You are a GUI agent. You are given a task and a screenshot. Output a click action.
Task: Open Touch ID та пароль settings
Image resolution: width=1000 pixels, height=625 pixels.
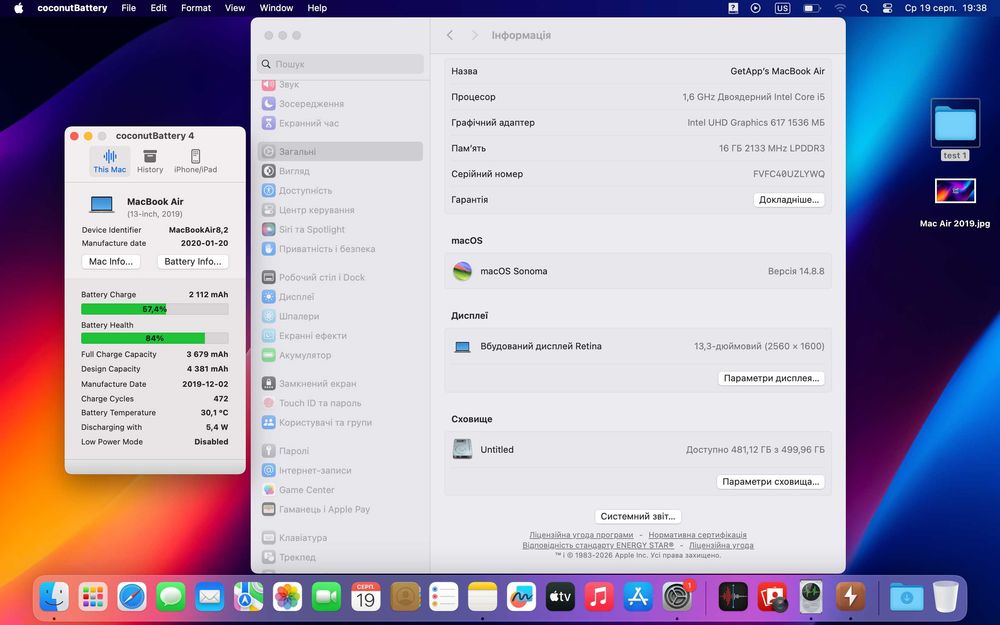point(341,403)
